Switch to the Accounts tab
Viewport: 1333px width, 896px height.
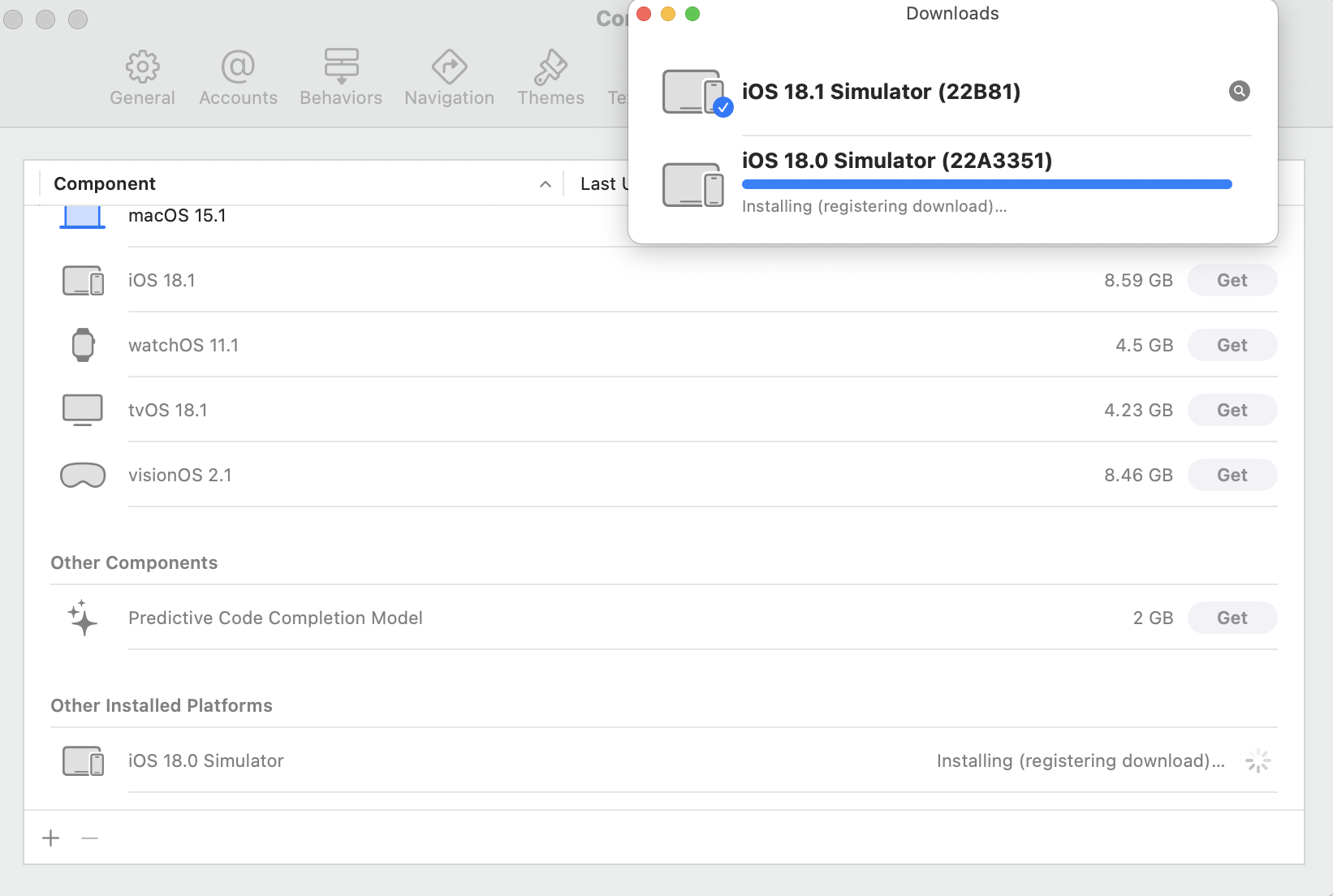pyautogui.click(x=238, y=79)
